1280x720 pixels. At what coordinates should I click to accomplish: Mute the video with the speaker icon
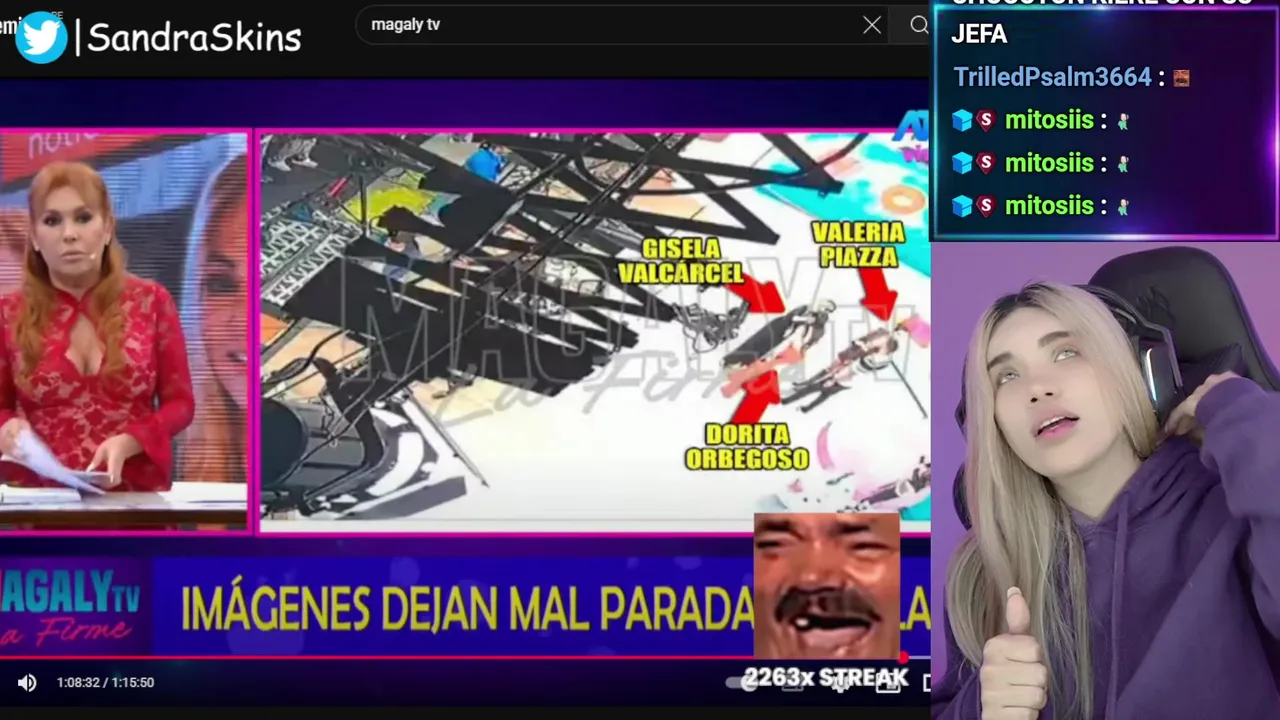(x=27, y=682)
